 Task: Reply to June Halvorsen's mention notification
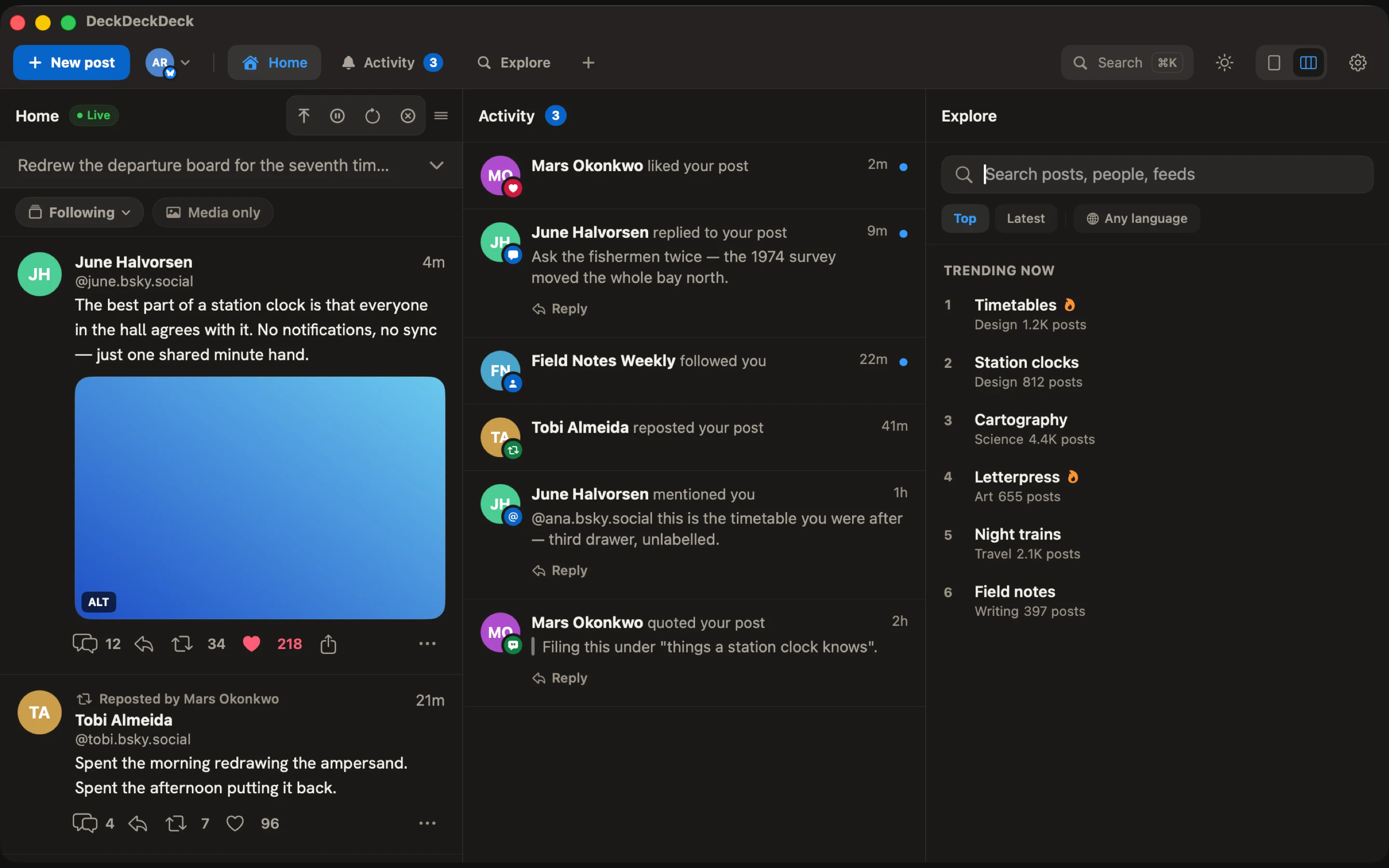tap(559, 570)
